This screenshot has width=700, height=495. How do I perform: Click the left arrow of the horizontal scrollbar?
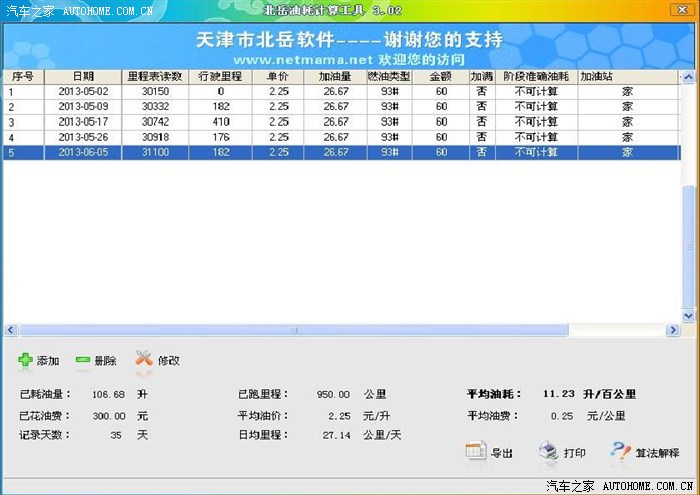tap(10, 330)
